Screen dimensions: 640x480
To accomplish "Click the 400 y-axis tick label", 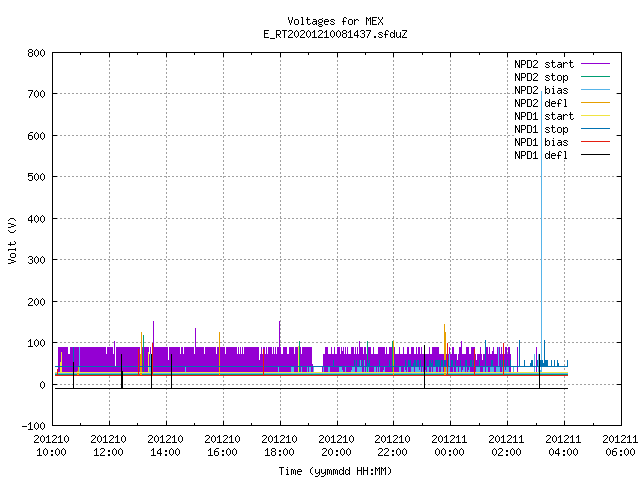I will point(36,219).
